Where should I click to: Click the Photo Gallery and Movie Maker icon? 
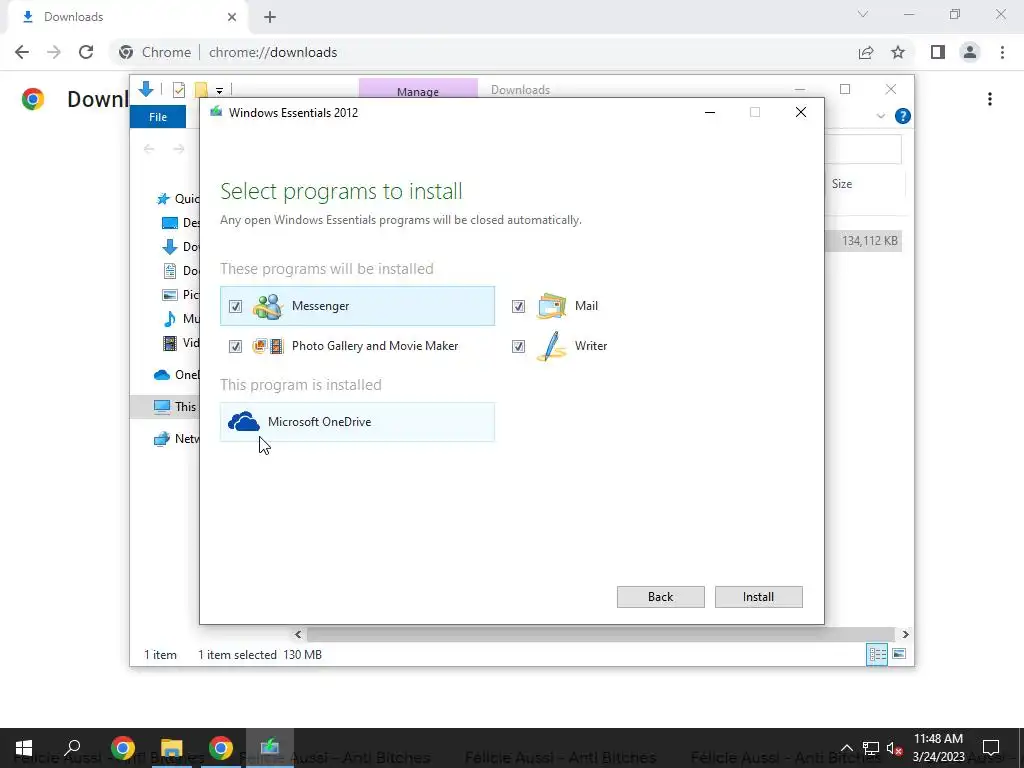click(268, 346)
